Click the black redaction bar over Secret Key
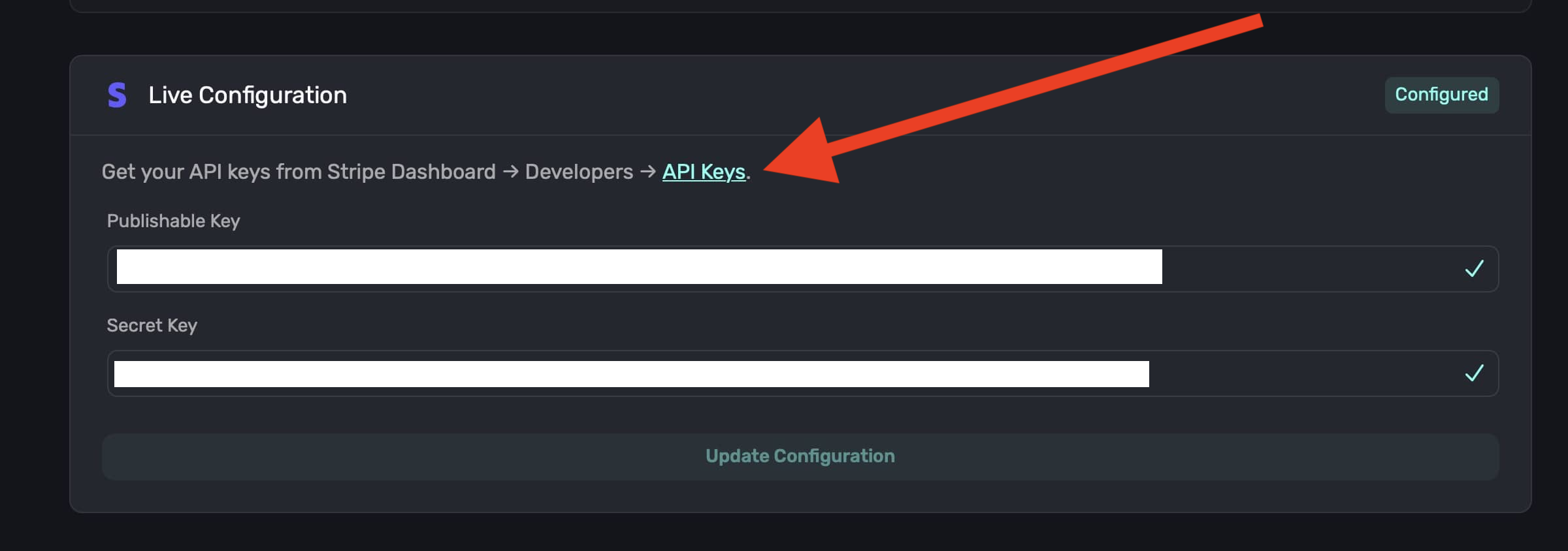Image resolution: width=1568 pixels, height=551 pixels. point(631,374)
